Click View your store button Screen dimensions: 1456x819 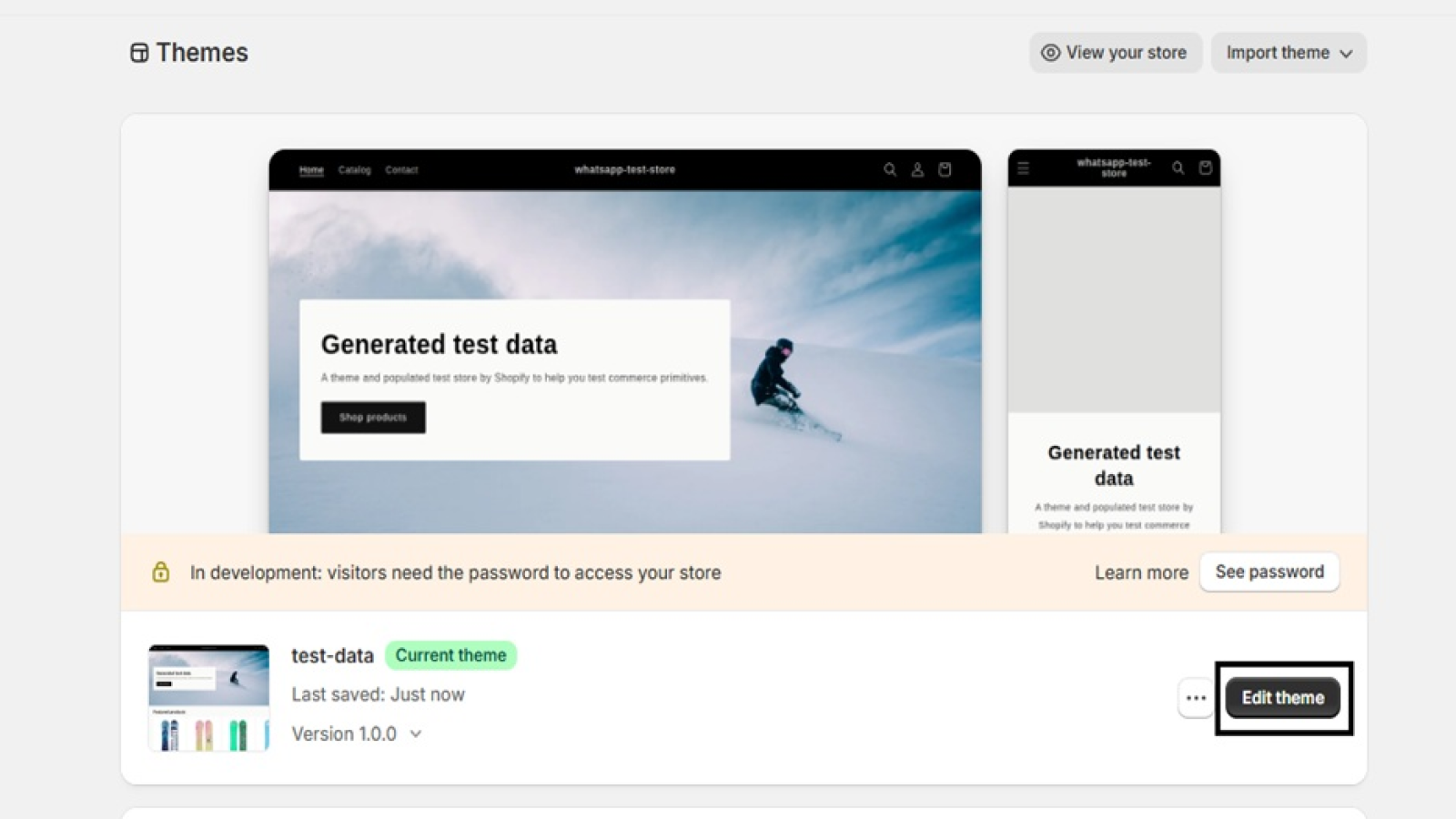tap(1116, 53)
